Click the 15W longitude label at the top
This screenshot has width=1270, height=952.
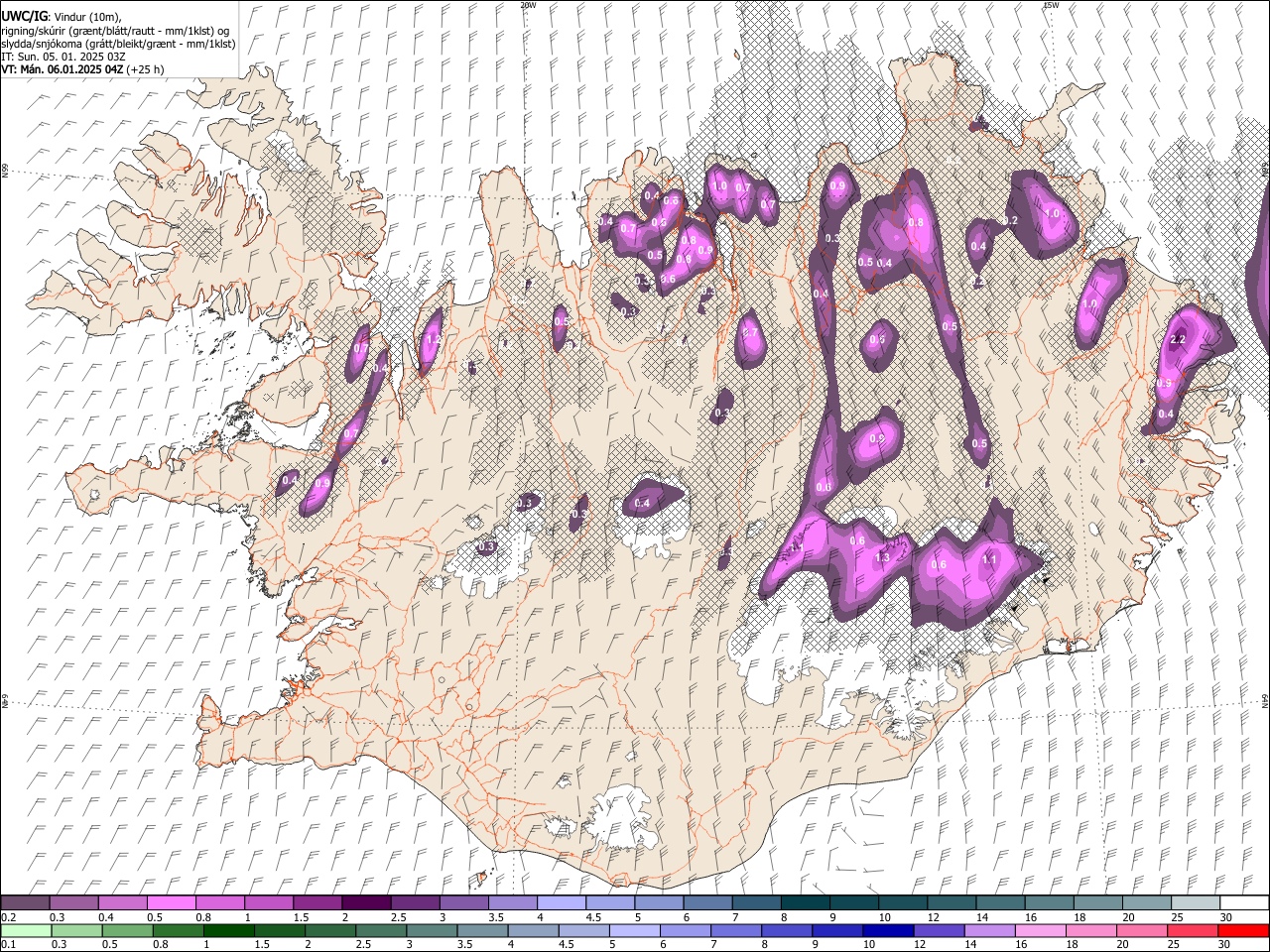(x=1051, y=5)
